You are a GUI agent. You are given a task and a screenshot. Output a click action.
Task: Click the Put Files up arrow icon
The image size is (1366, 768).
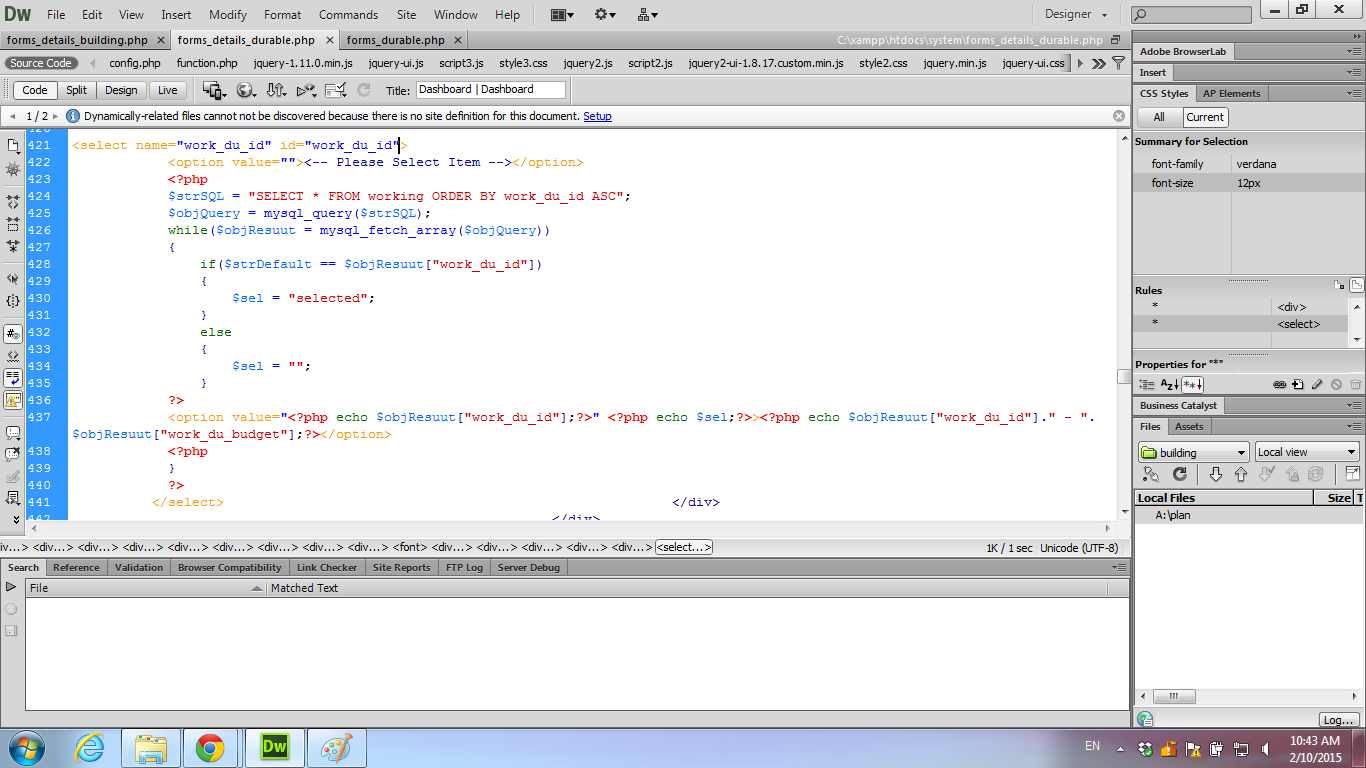[1241, 474]
